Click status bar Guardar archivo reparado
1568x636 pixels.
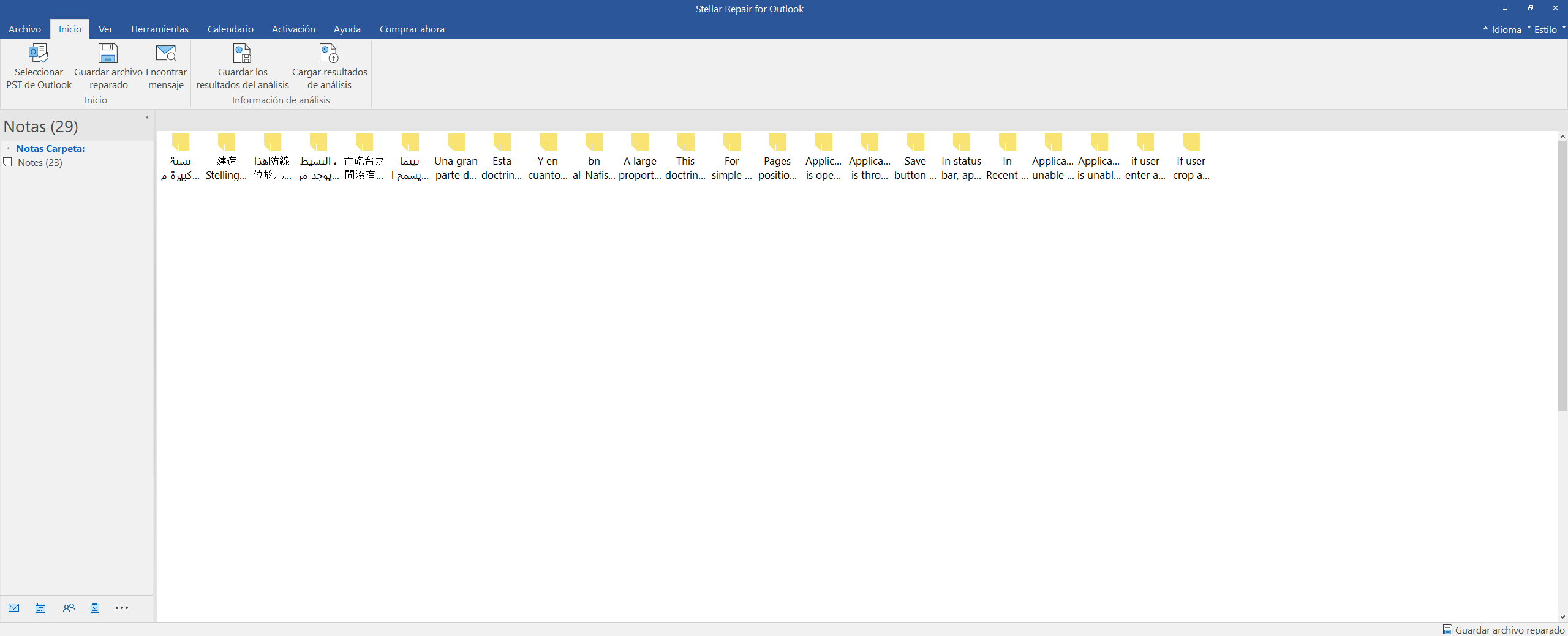[x=1504, y=630]
